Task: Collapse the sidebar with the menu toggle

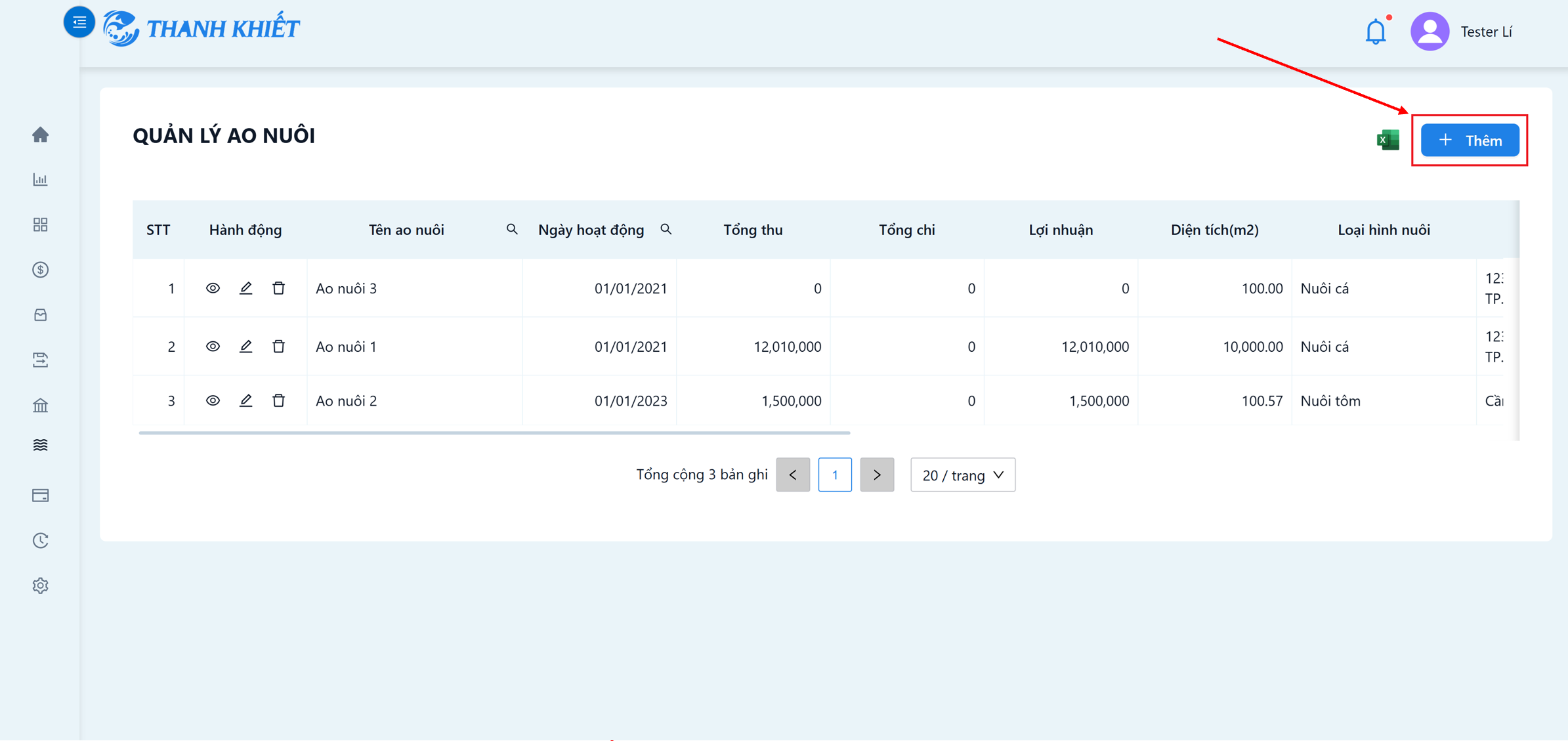Action: click(79, 22)
